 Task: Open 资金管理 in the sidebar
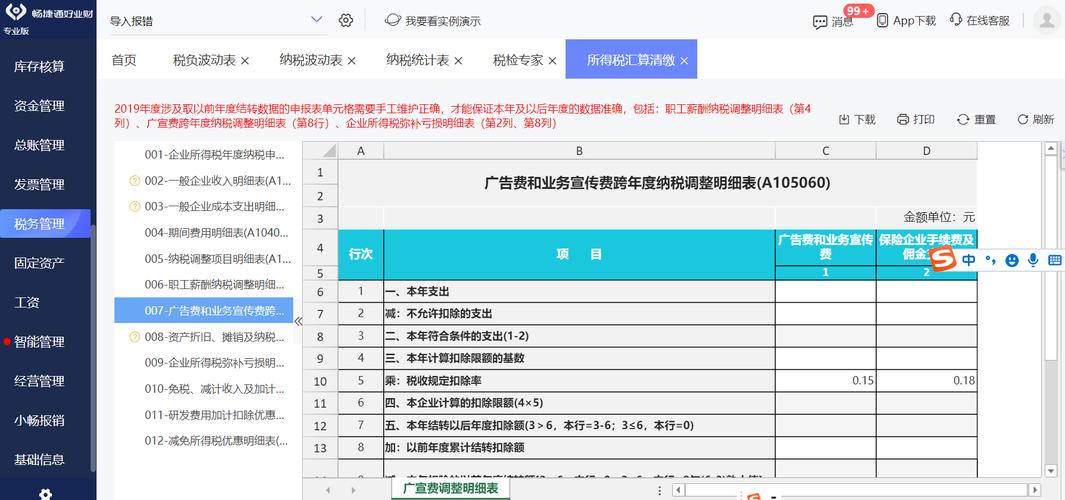tap(39, 106)
